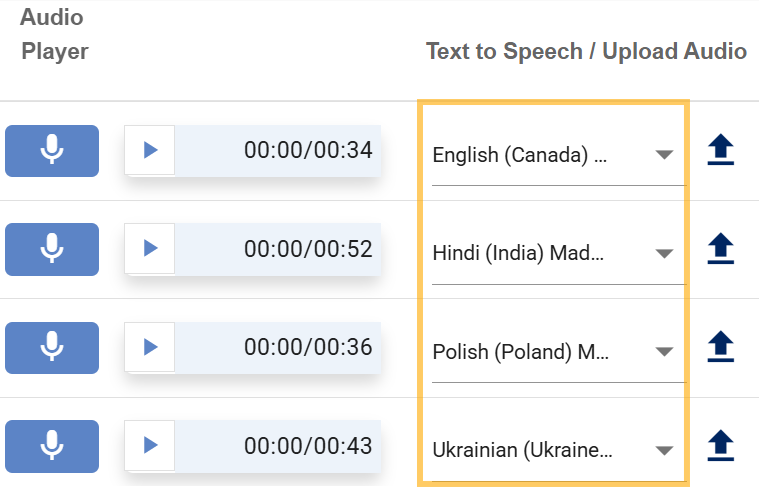Upload audio for the English (Canada) row
This screenshot has width=759, height=487.
point(721,151)
